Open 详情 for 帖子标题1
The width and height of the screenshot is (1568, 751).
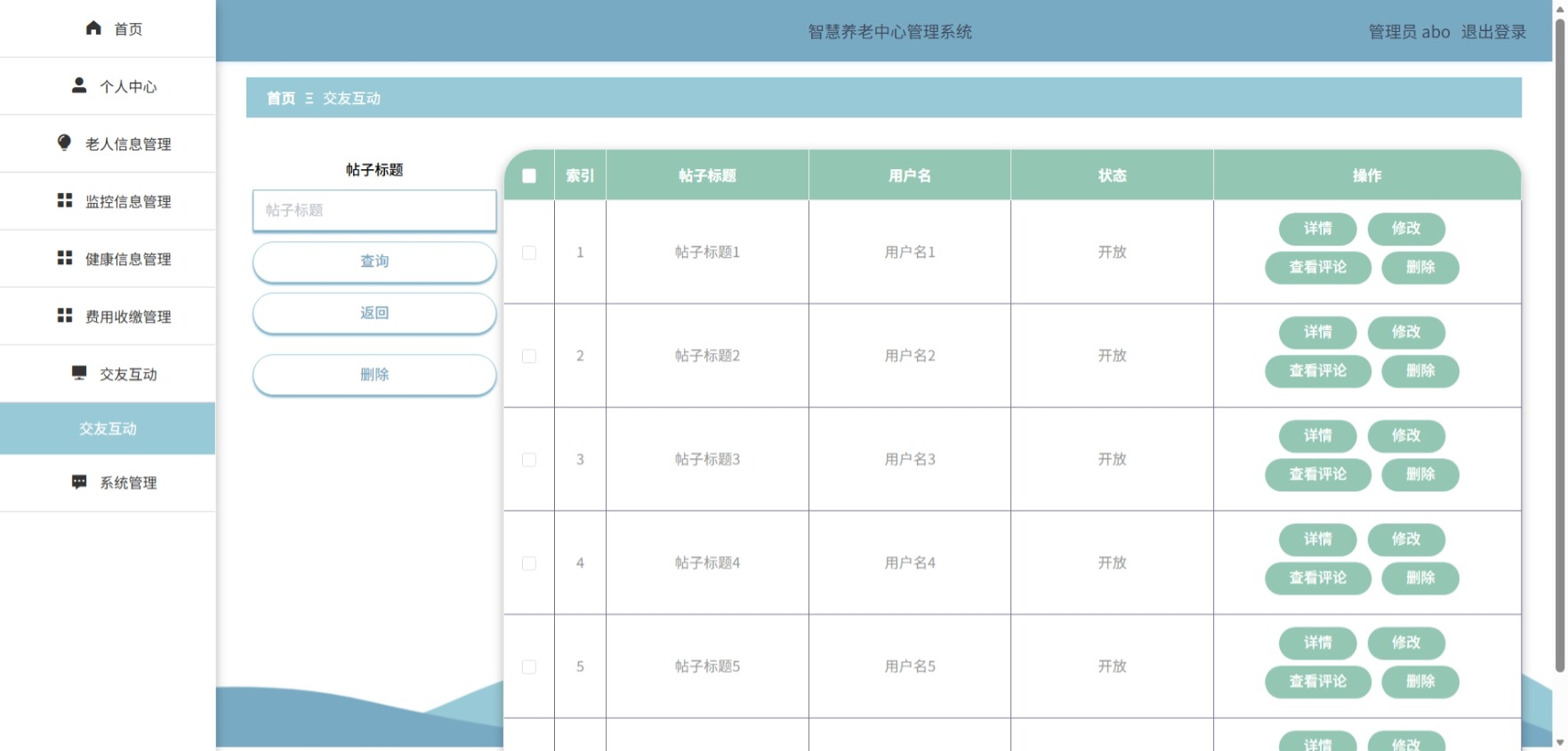click(1317, 229)
